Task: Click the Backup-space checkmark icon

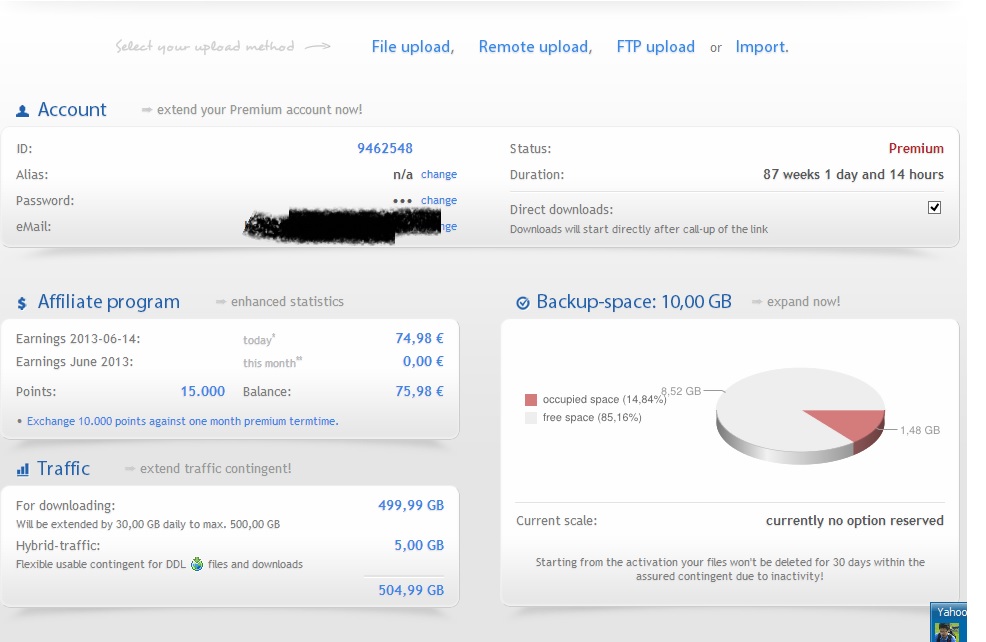Action: [522, 303]
